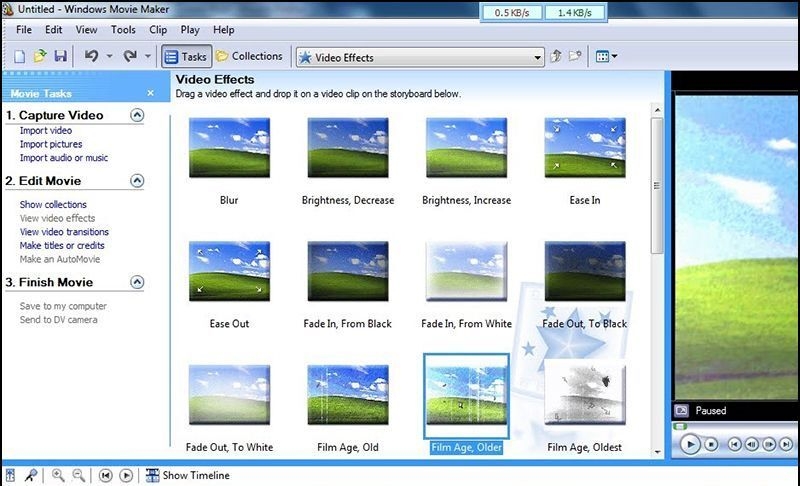Screen dimensions: 800x486
Task: Click the Zoom Timeline Out magnifier
Action: click(x=79, y=475)
